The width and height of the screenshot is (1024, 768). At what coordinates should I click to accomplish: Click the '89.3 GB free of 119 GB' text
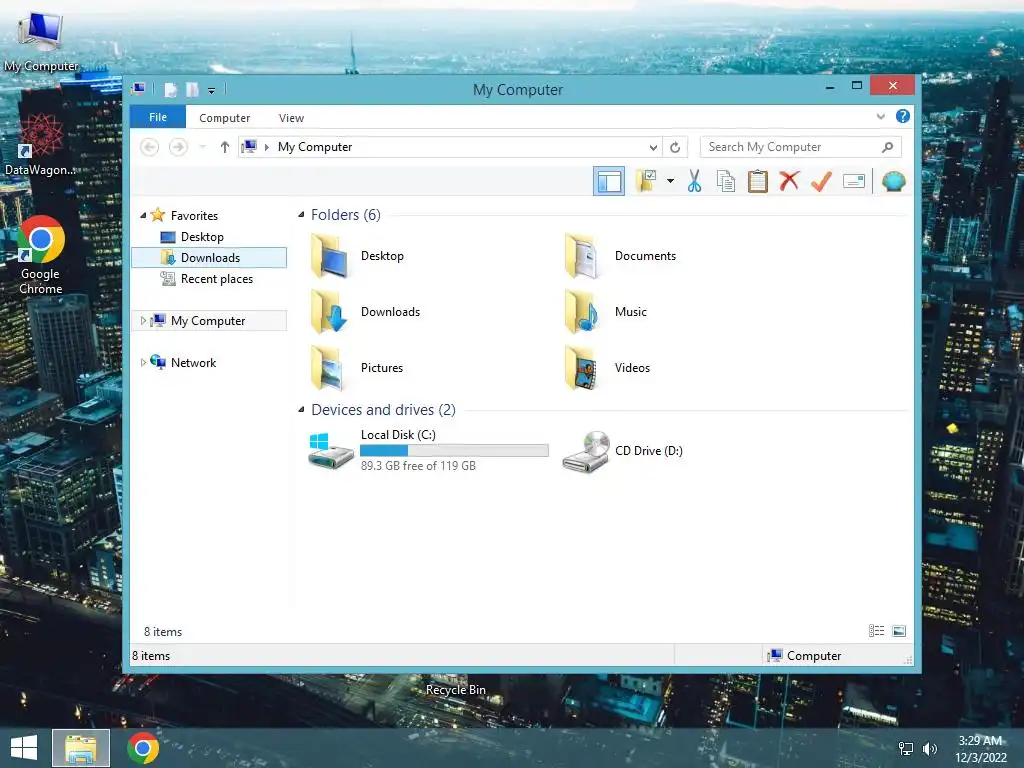coord(418,466)
